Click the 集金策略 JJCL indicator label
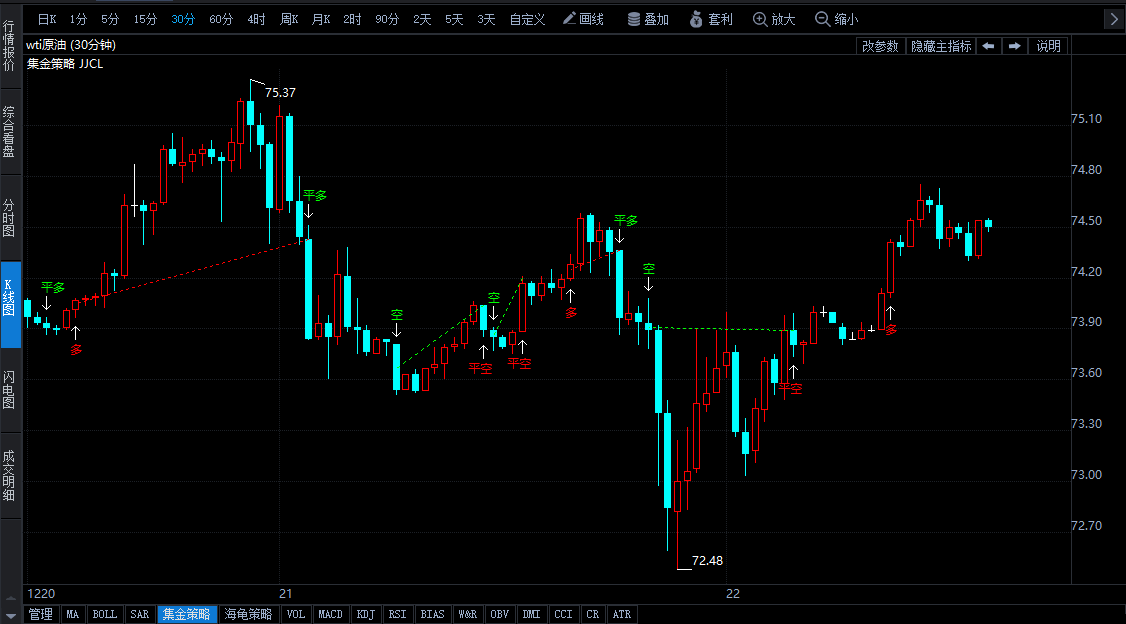 [x=65, y=64]
